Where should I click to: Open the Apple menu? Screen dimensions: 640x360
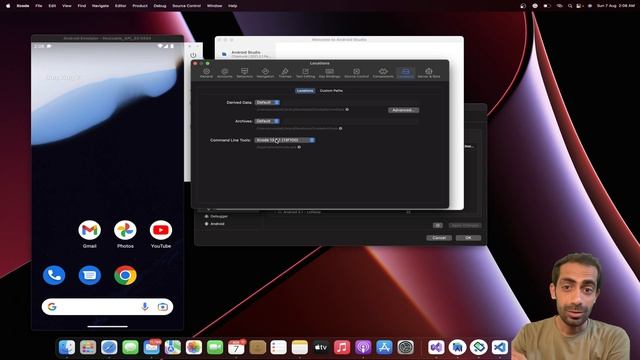(8, 6)
